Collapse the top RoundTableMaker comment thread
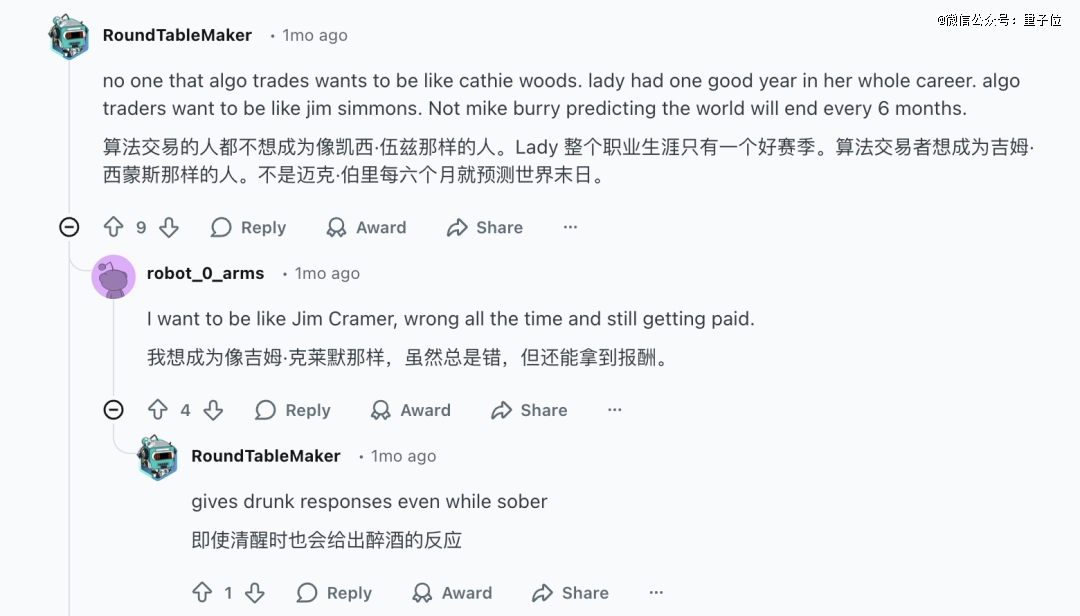 pyautogui.click(x=69, y=228)
